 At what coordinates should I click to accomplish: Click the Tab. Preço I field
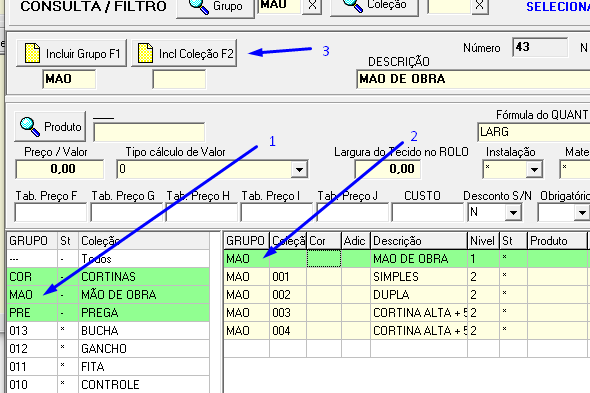277,212
